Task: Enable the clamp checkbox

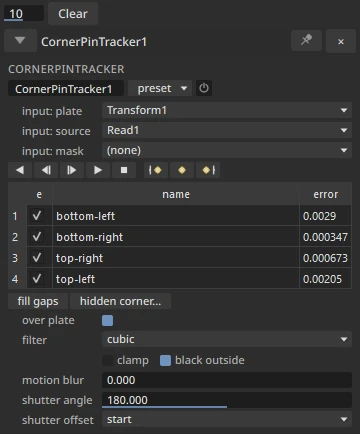Action: 107,360
